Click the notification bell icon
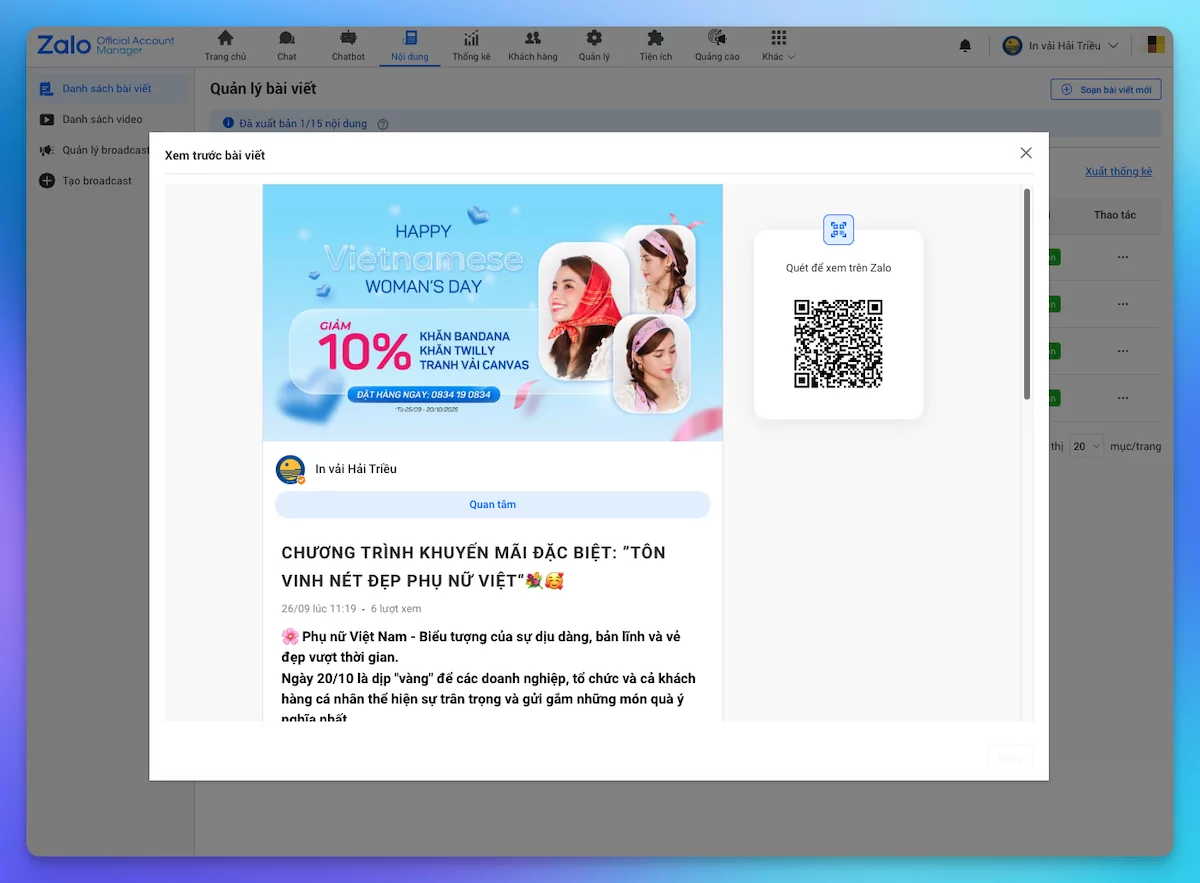The image size is (1200, 883). point(965,46)
